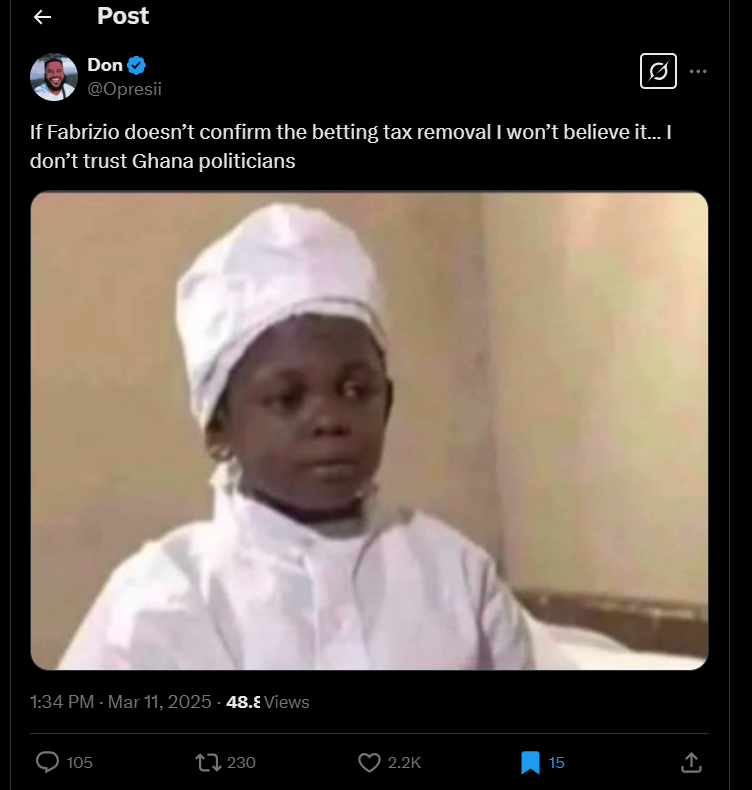The width and height of the screenshot is (752, 790).
Task: Click the reply speech bubble icon
Action: click(x=48, y=762)
